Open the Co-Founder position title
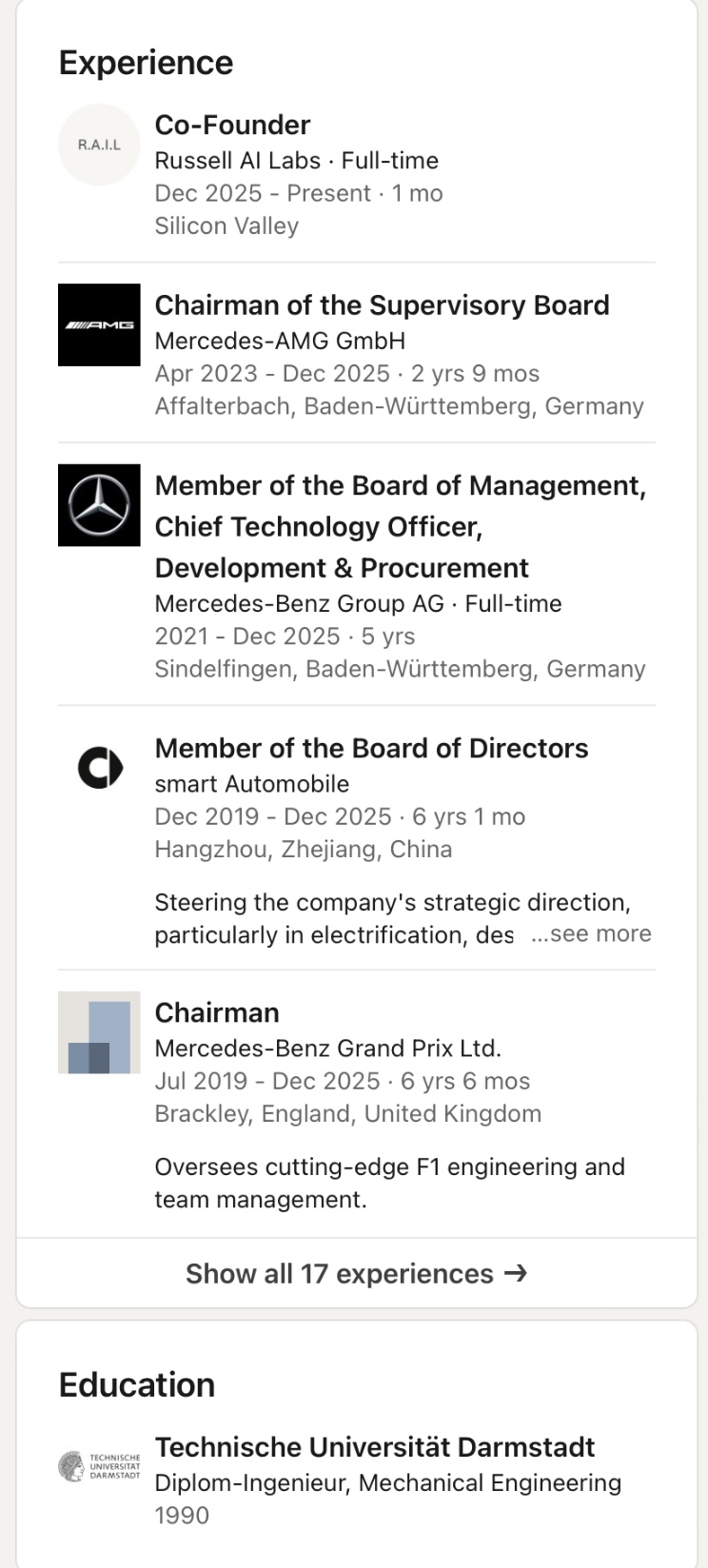Screen dimensions: 708x1568 [x=232, y=125]
